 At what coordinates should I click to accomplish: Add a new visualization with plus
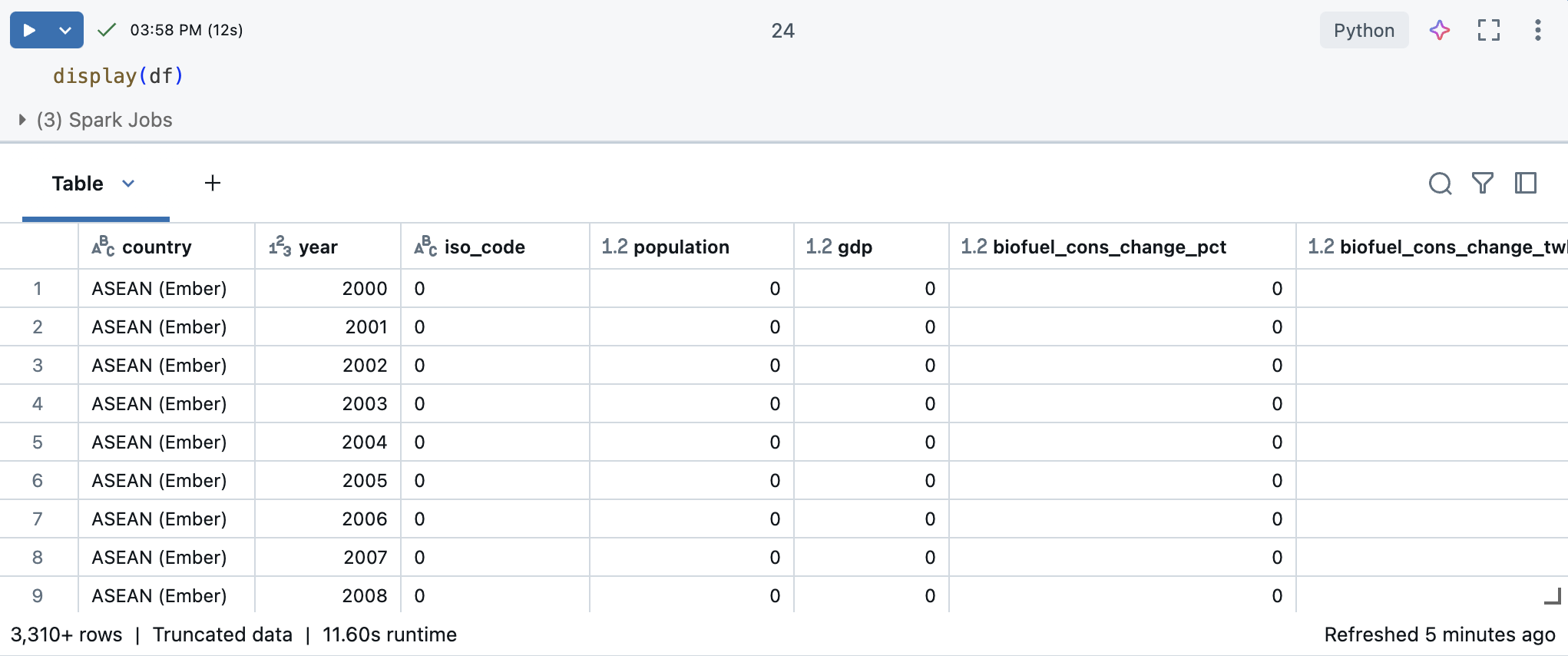click(x=213, y=183)
